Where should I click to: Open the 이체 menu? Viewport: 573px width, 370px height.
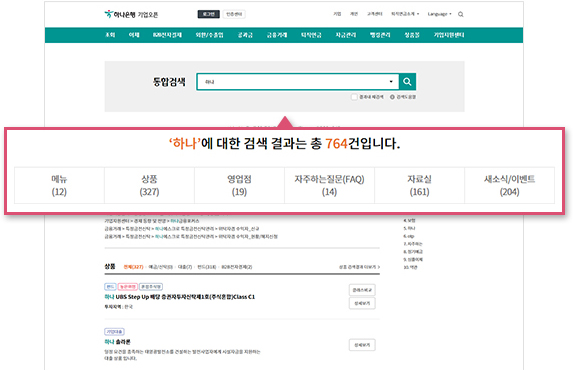(x=134, y=35)
